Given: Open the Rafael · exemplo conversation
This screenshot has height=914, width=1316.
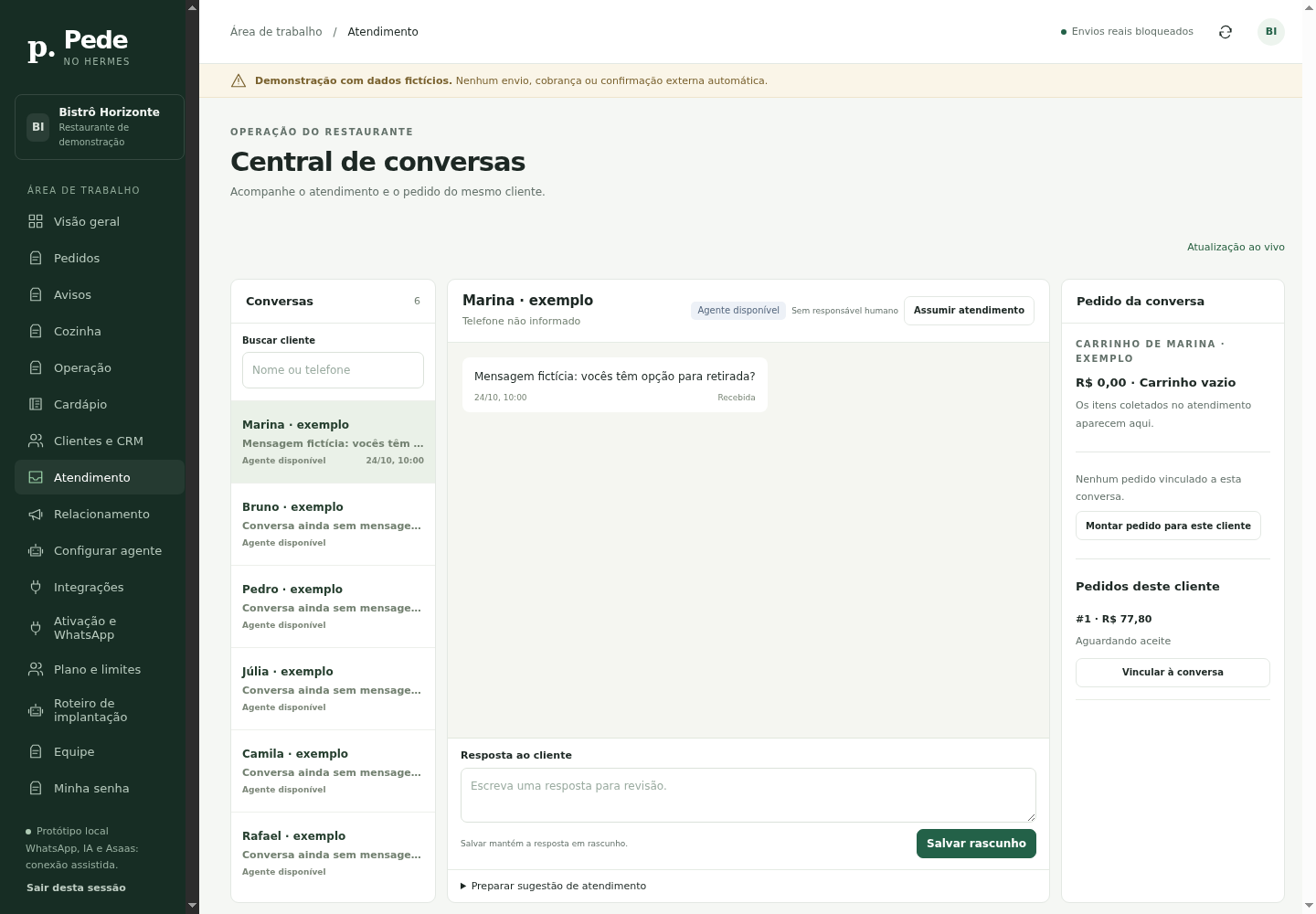Looking at the screenshot, I should point(333,854).
